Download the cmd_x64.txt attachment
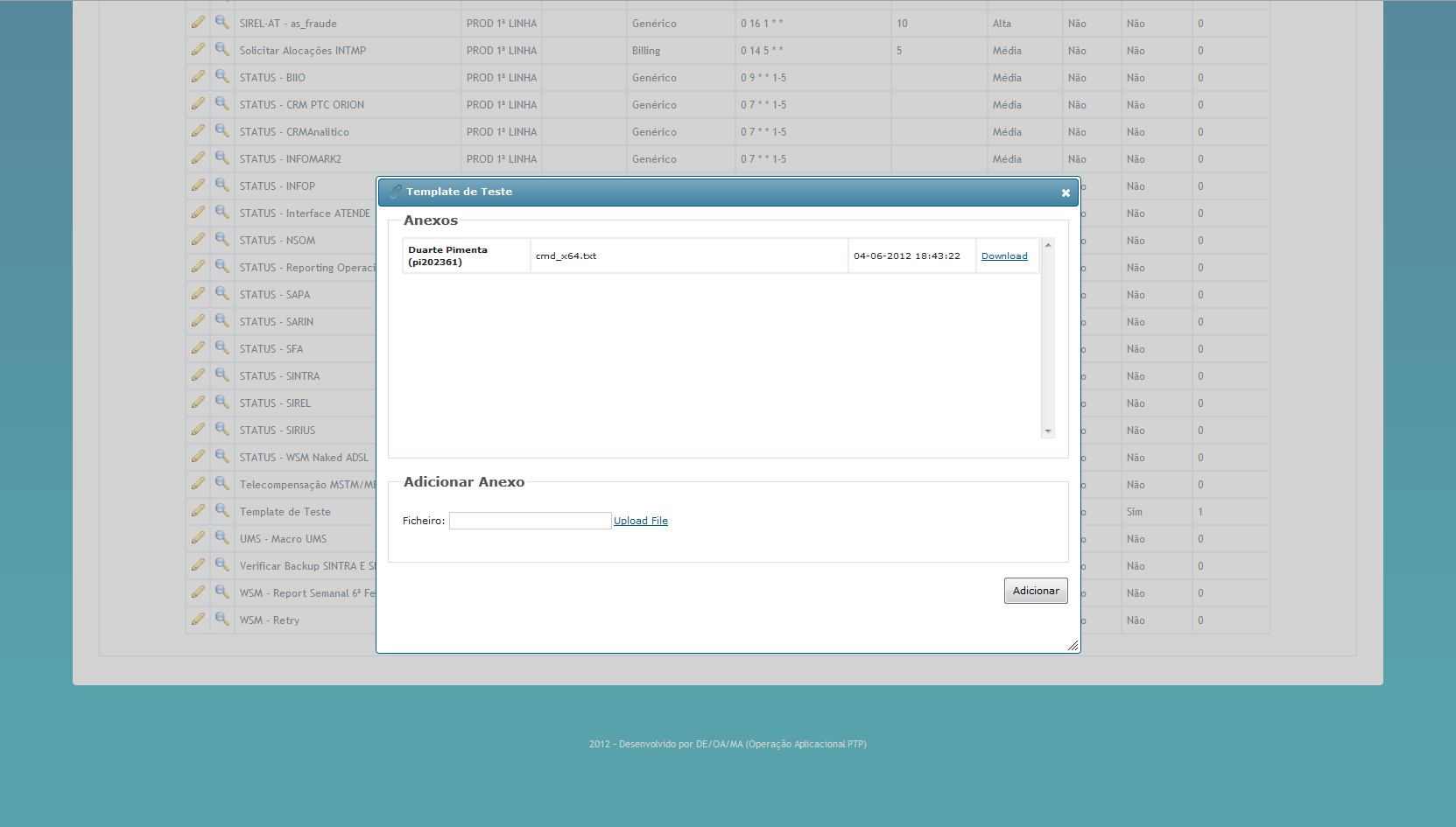 click(1004, 256)
